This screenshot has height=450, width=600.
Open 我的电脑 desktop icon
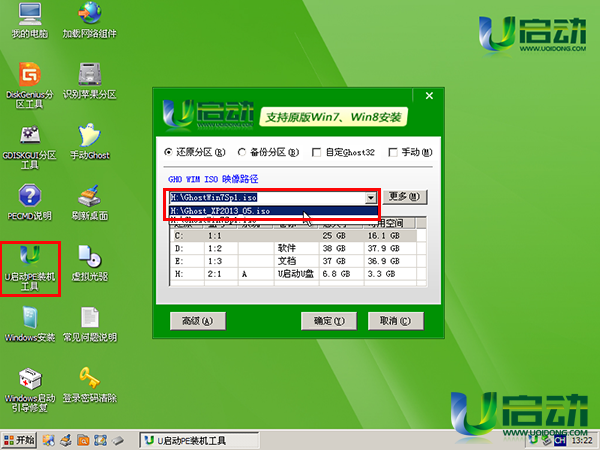pyautogui.click(x=29, y=20)
